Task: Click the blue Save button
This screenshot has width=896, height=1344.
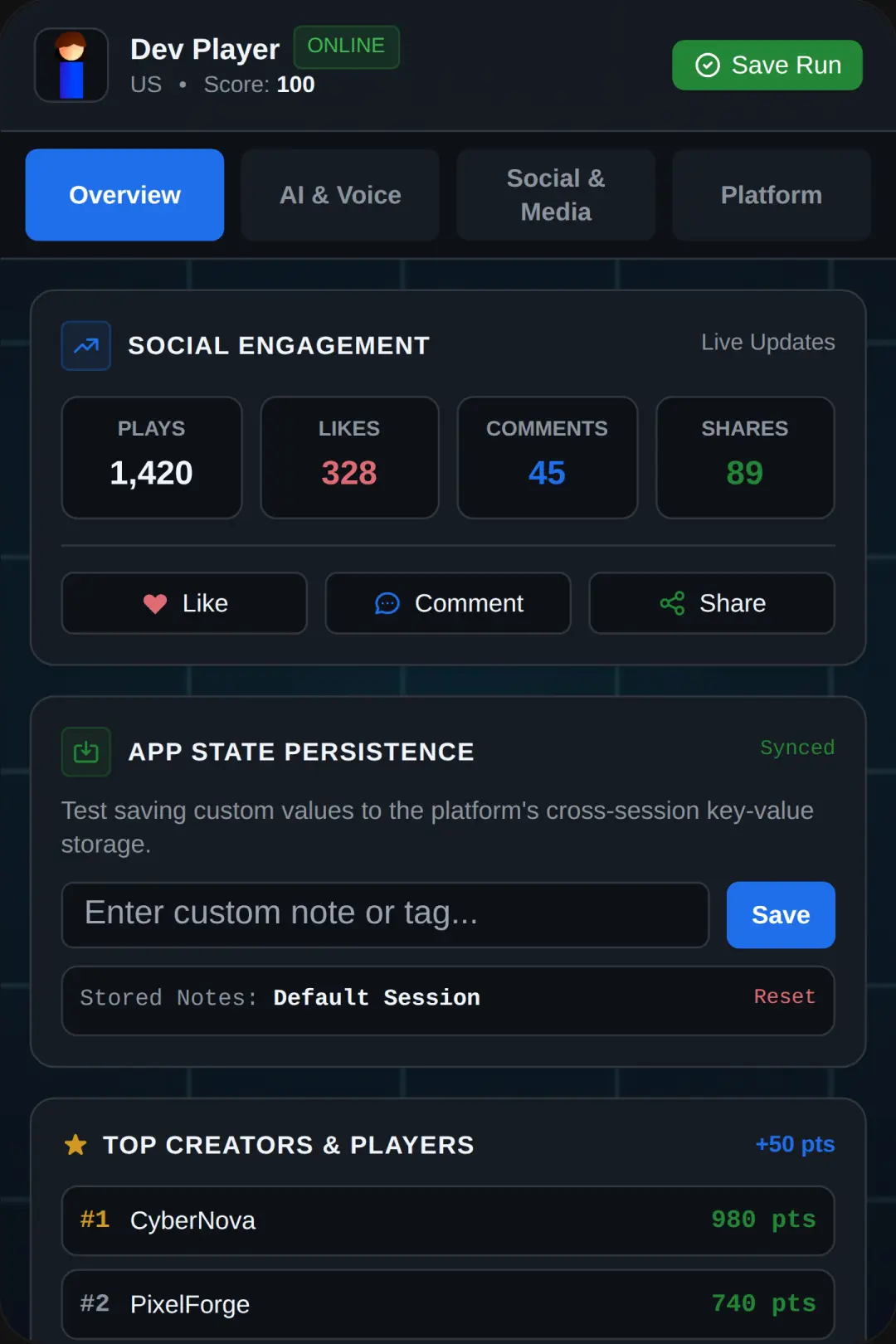Action: tap(781, 915)
